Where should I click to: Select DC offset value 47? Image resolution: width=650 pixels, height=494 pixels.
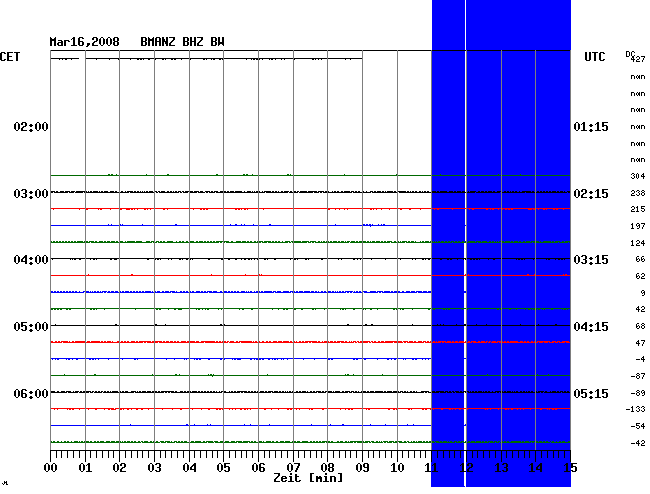[x=640, y=343]
